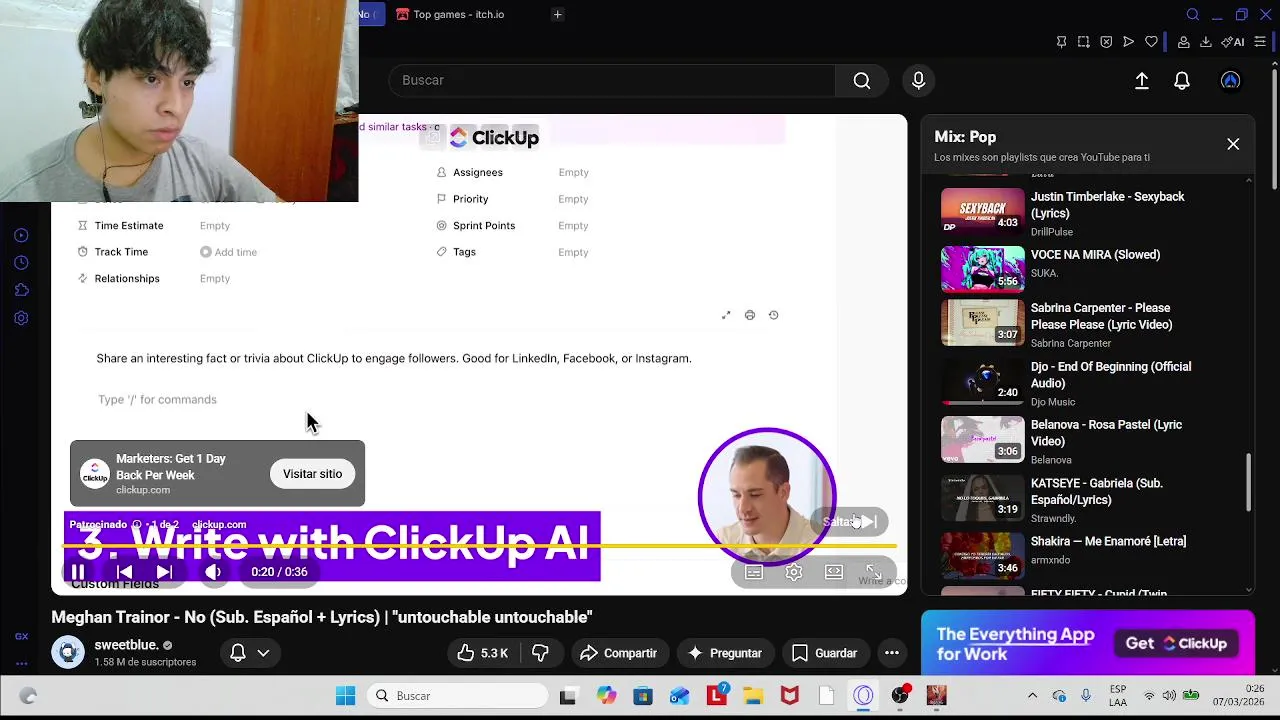1280x720 pixels.
Task: Click the Windows taskbar search box
Action: [457, 696]
